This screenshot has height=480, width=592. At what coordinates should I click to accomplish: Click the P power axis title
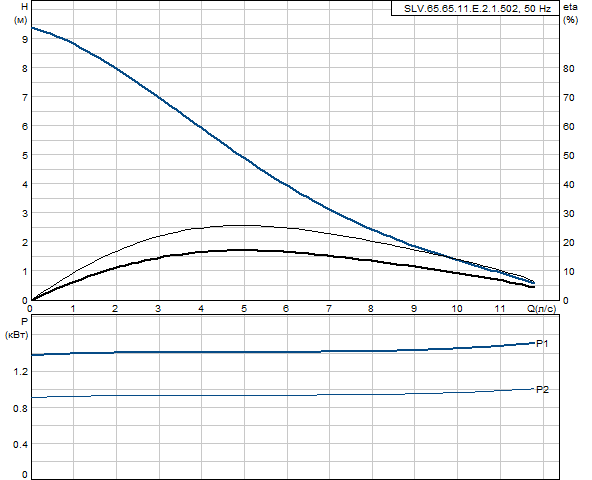pyautogui.click(x=25, y=322)
